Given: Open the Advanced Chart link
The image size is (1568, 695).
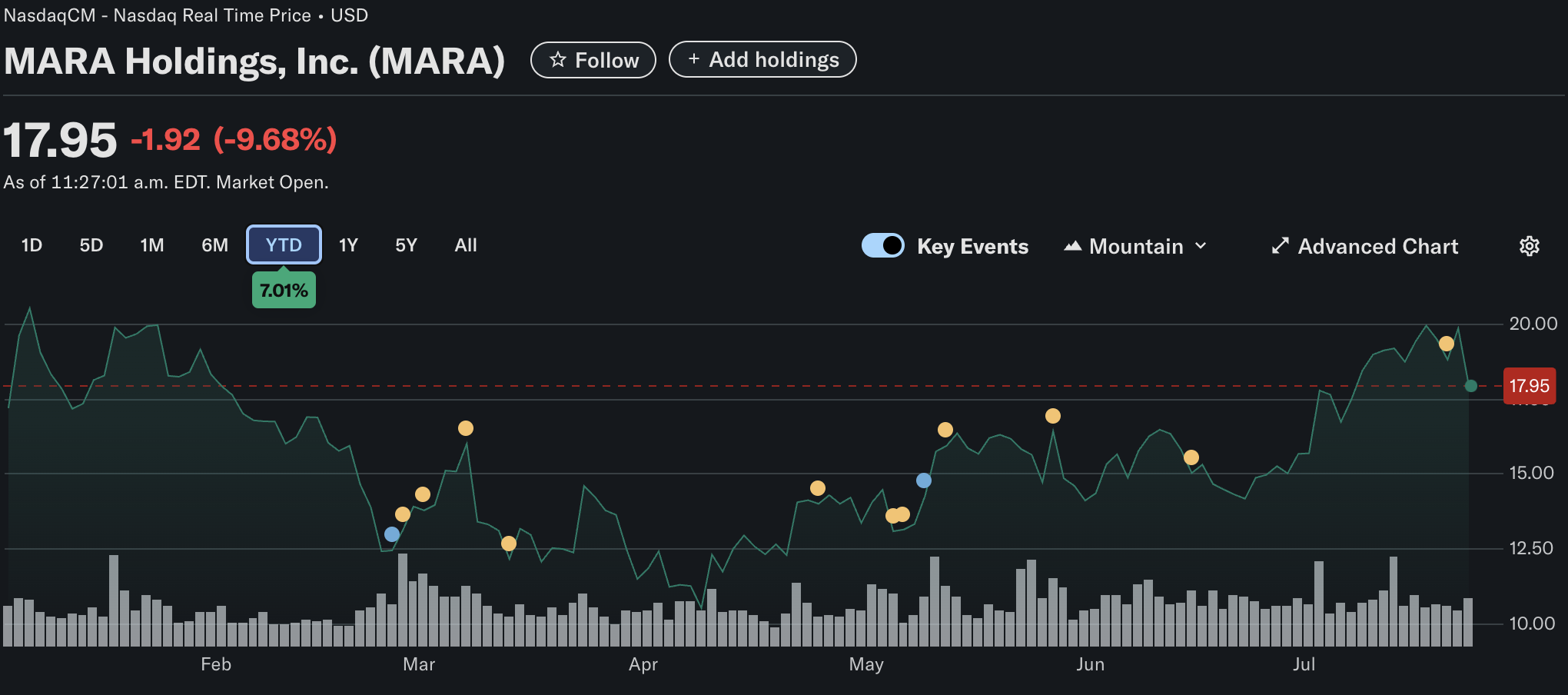Looking at the screenshot, I should [x=1377, y=246].
